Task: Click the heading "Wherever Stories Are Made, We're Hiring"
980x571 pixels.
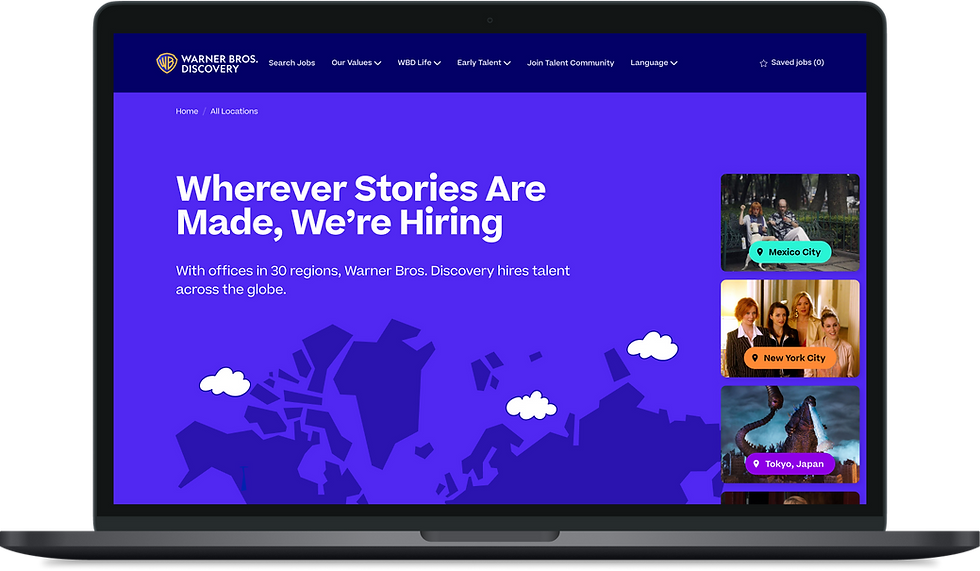Action: pyautogui.click(x=361, y=206)
